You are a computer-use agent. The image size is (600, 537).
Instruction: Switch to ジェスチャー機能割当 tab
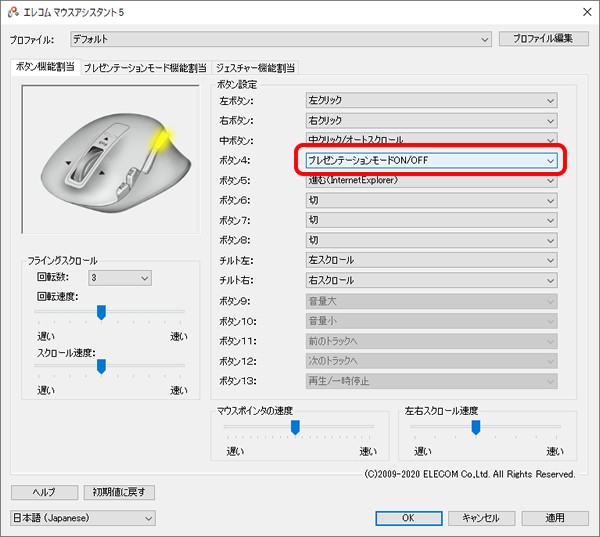255,68
